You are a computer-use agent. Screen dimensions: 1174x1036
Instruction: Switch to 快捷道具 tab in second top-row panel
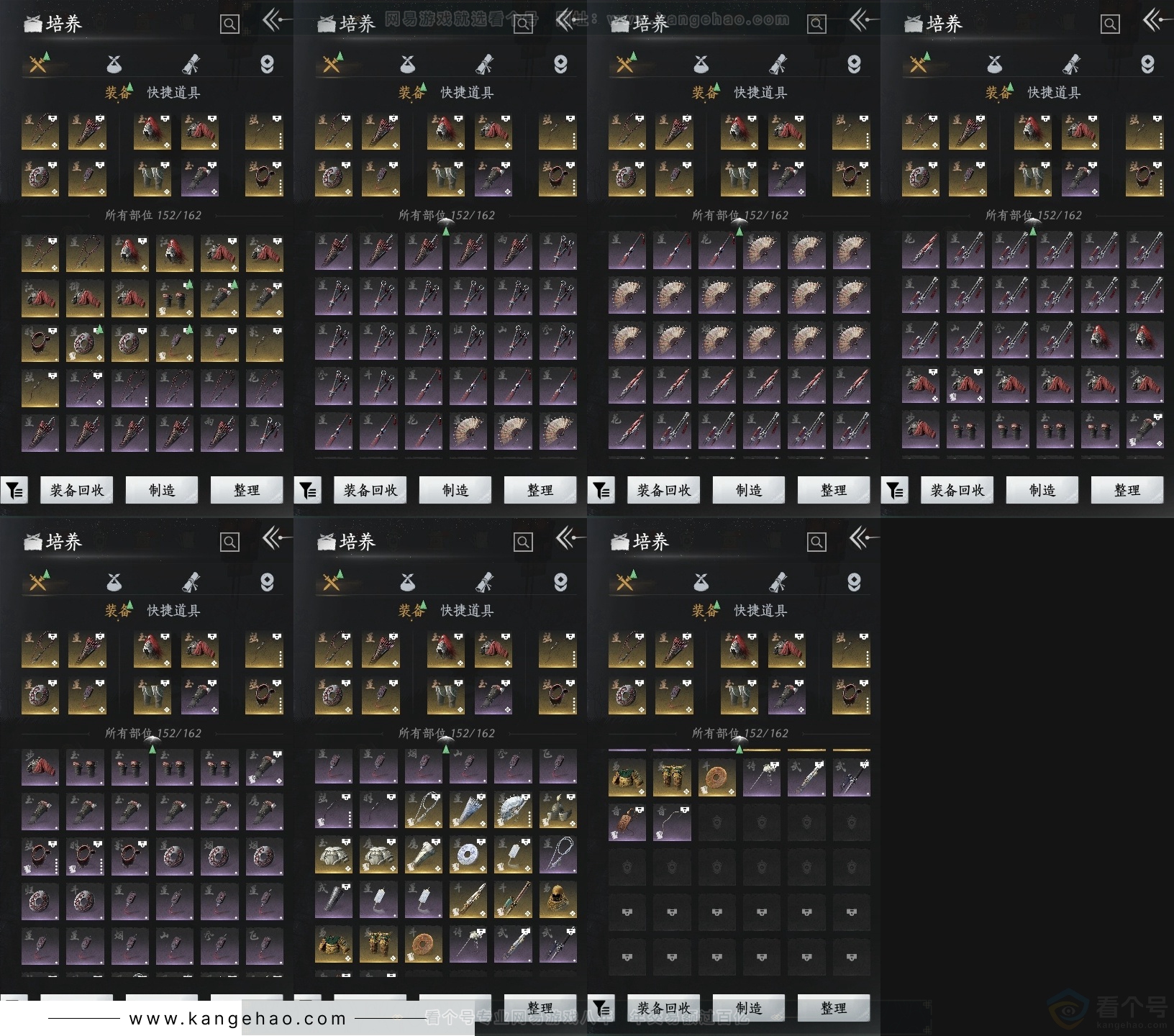pos(467,93)
